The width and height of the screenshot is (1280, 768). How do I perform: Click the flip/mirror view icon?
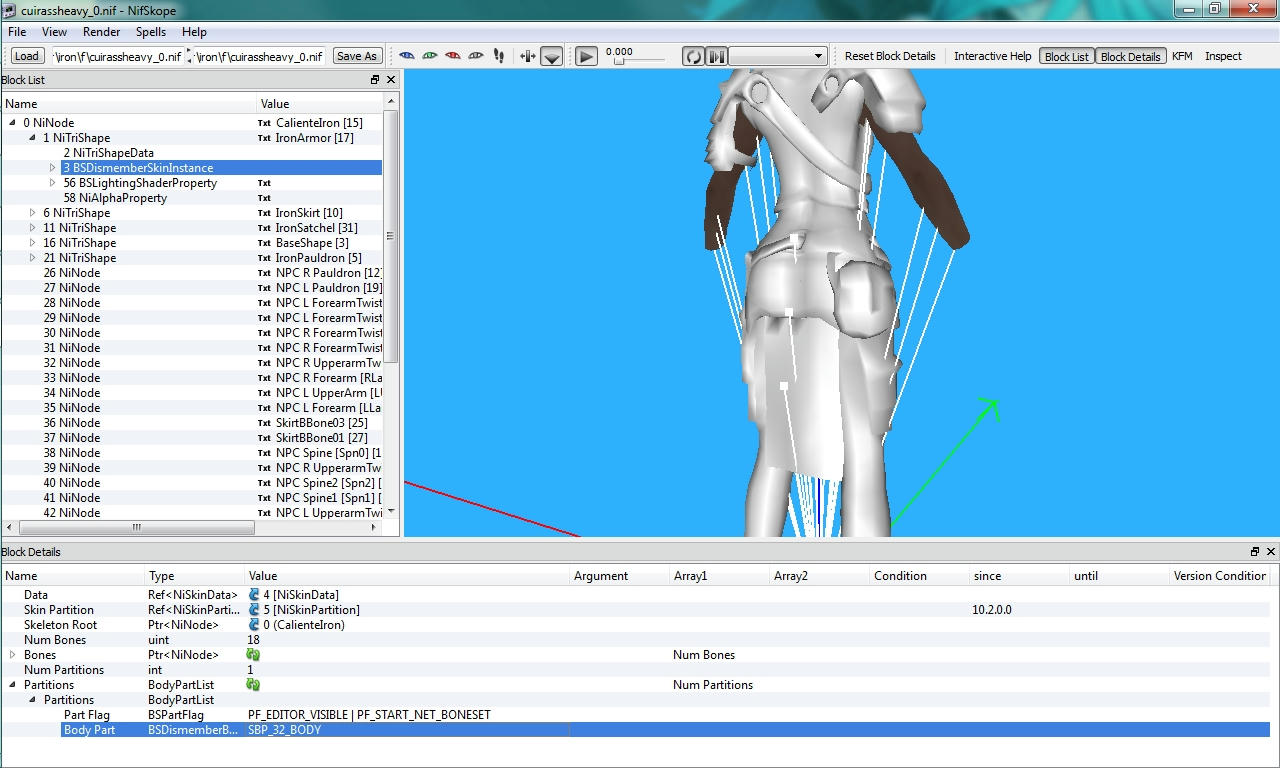[528, 56]
